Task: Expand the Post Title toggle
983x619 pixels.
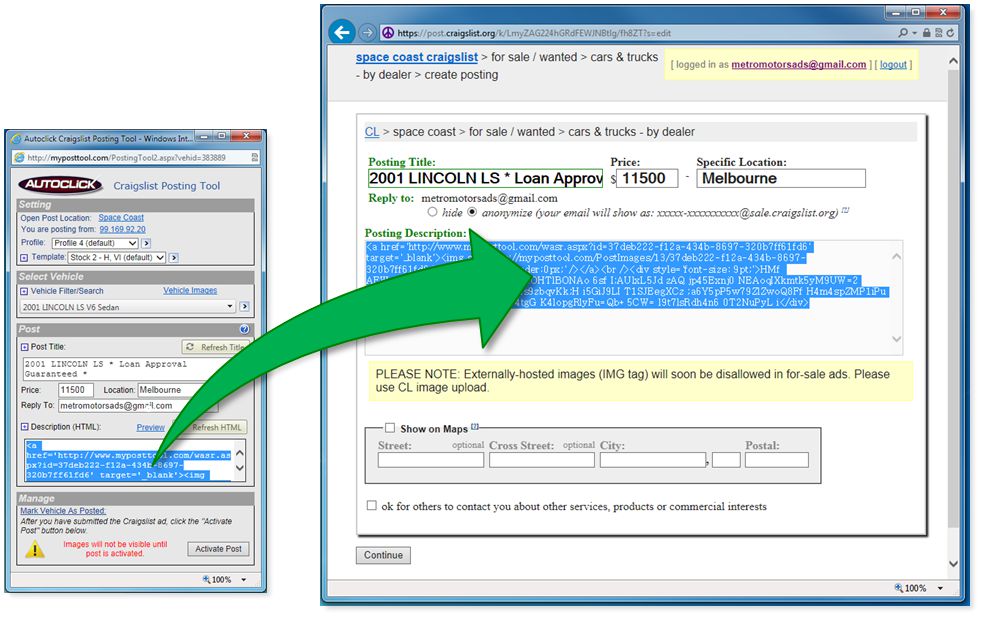Action: click(24, 347)
